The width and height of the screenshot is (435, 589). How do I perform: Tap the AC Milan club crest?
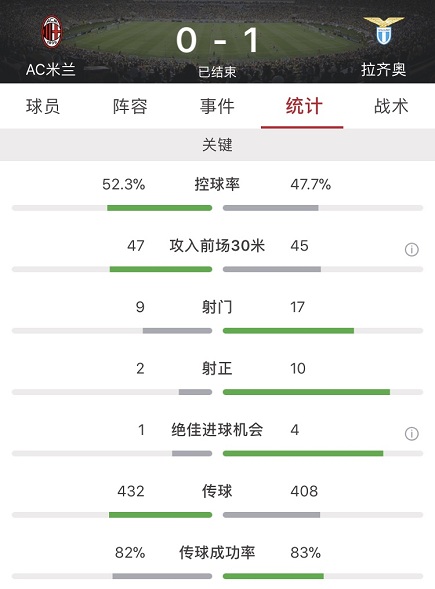click(51, 32)
